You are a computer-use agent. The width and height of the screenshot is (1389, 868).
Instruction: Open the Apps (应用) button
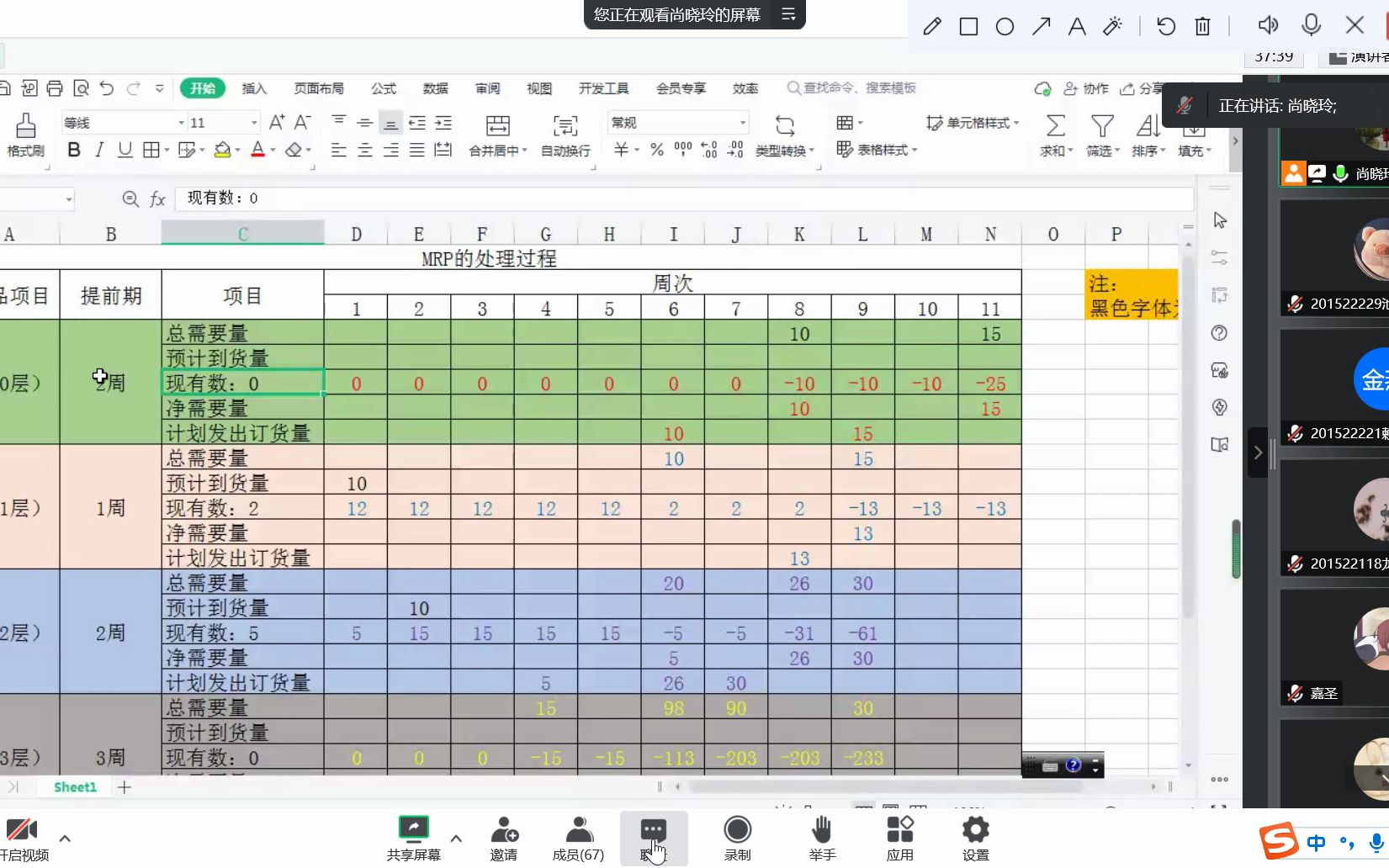coord(899,839)
